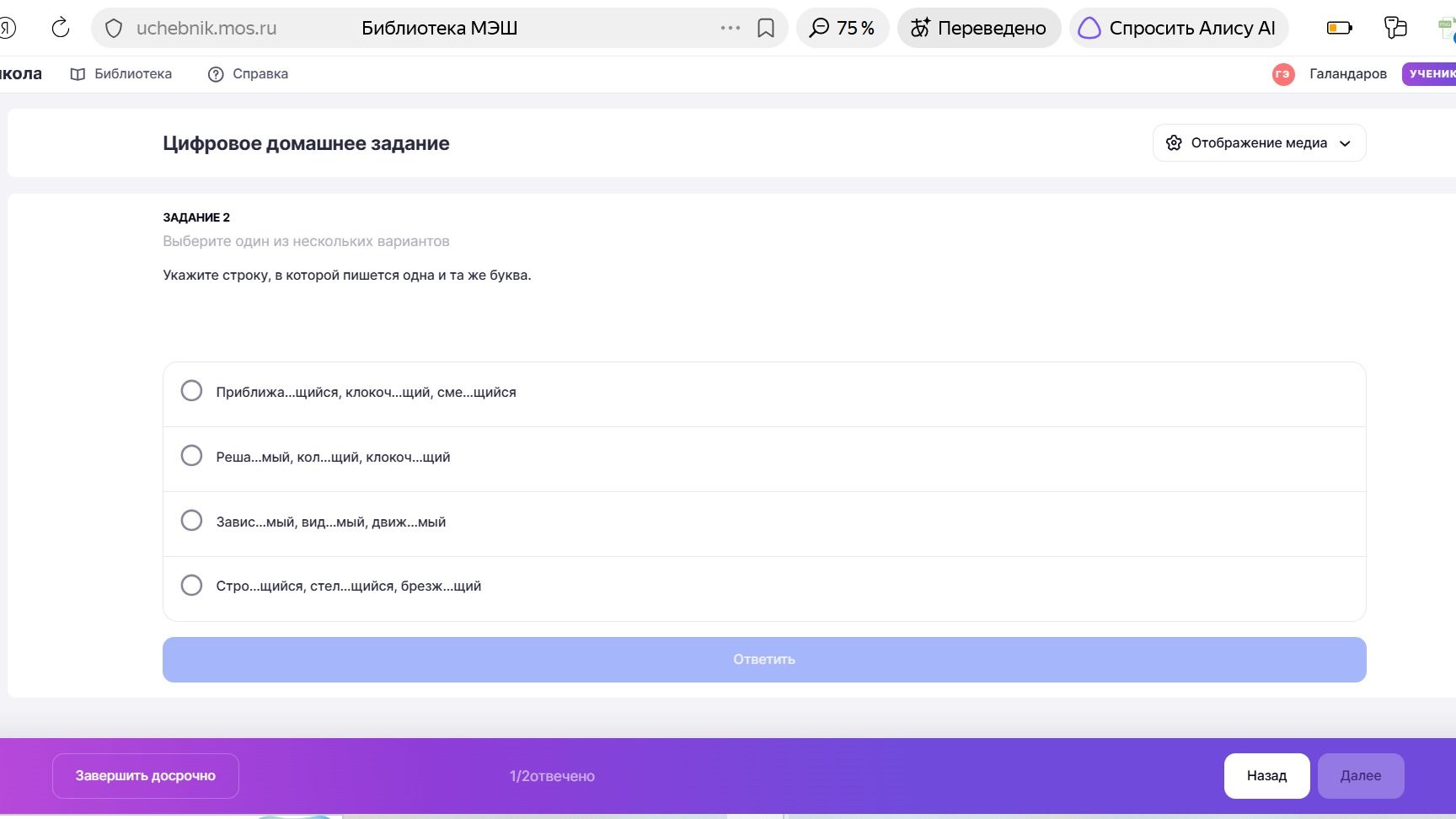Image resolution: width=1456 pixels, height=819 pixels.
Task: Go back with the Назад button
Action: pyautogui.click(x=1266, y=776)
